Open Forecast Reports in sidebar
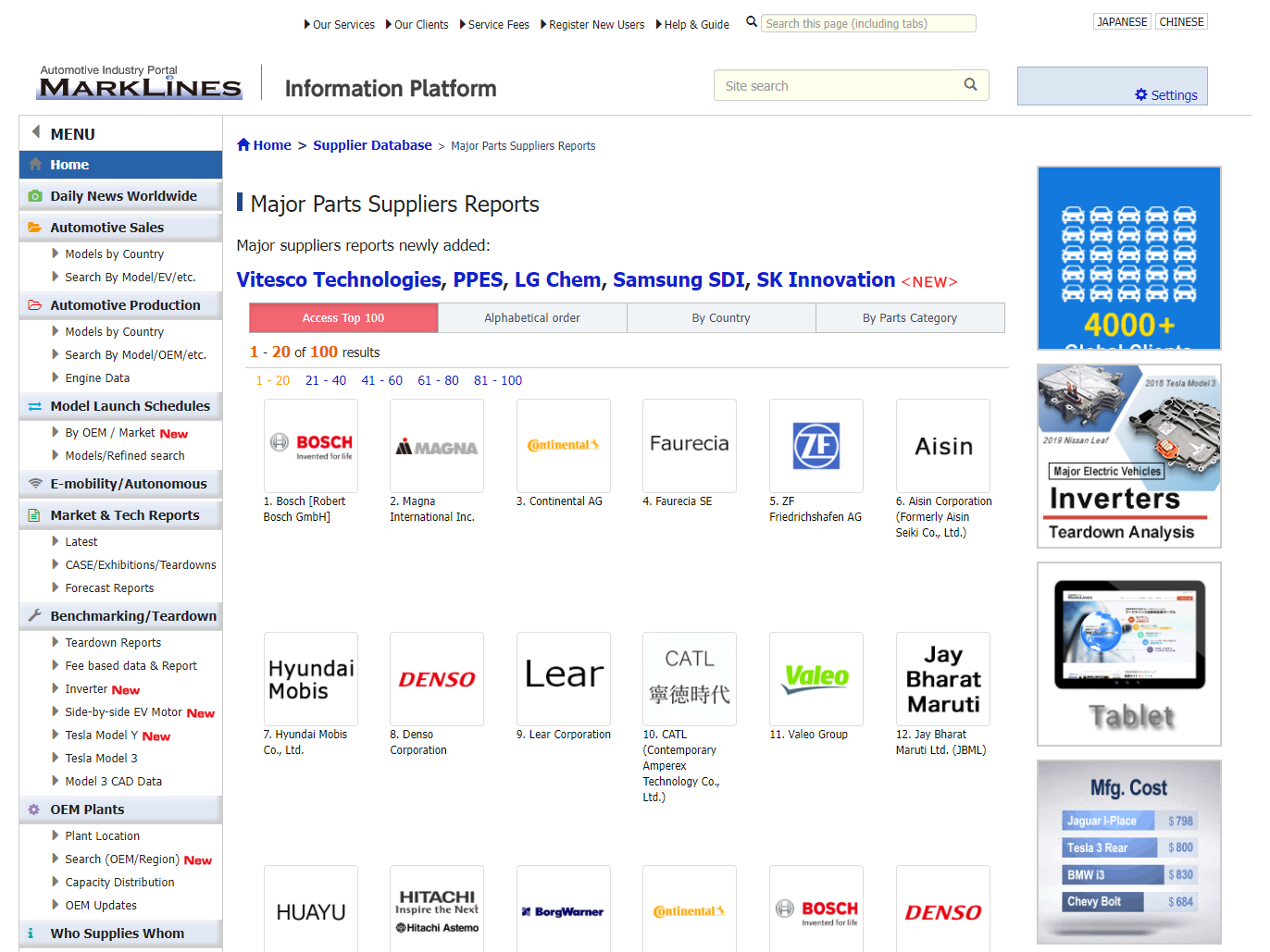Image resolution: width=1270 pixels, height=952 pixels. pos(109,587)
